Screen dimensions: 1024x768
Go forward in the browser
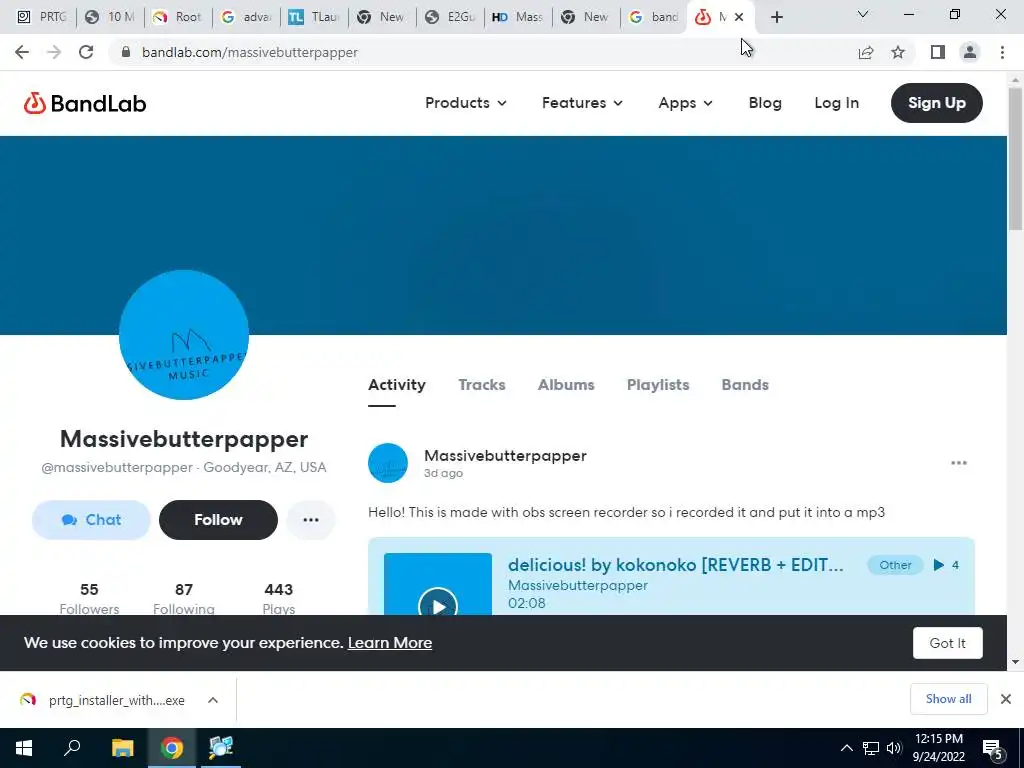pyautogui.click(x=54, y=52)
